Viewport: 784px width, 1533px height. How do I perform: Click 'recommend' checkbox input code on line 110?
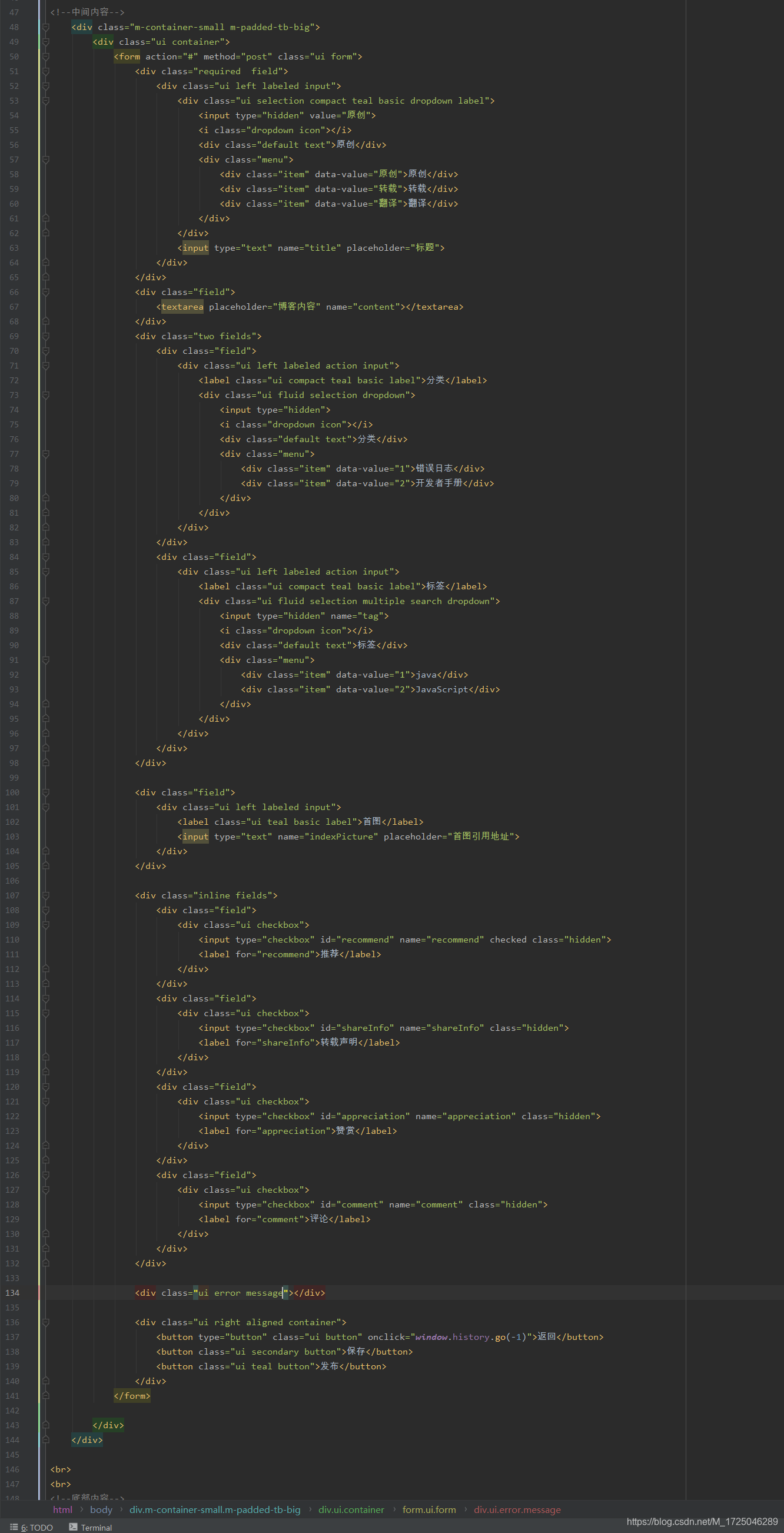tap(404, 940)
